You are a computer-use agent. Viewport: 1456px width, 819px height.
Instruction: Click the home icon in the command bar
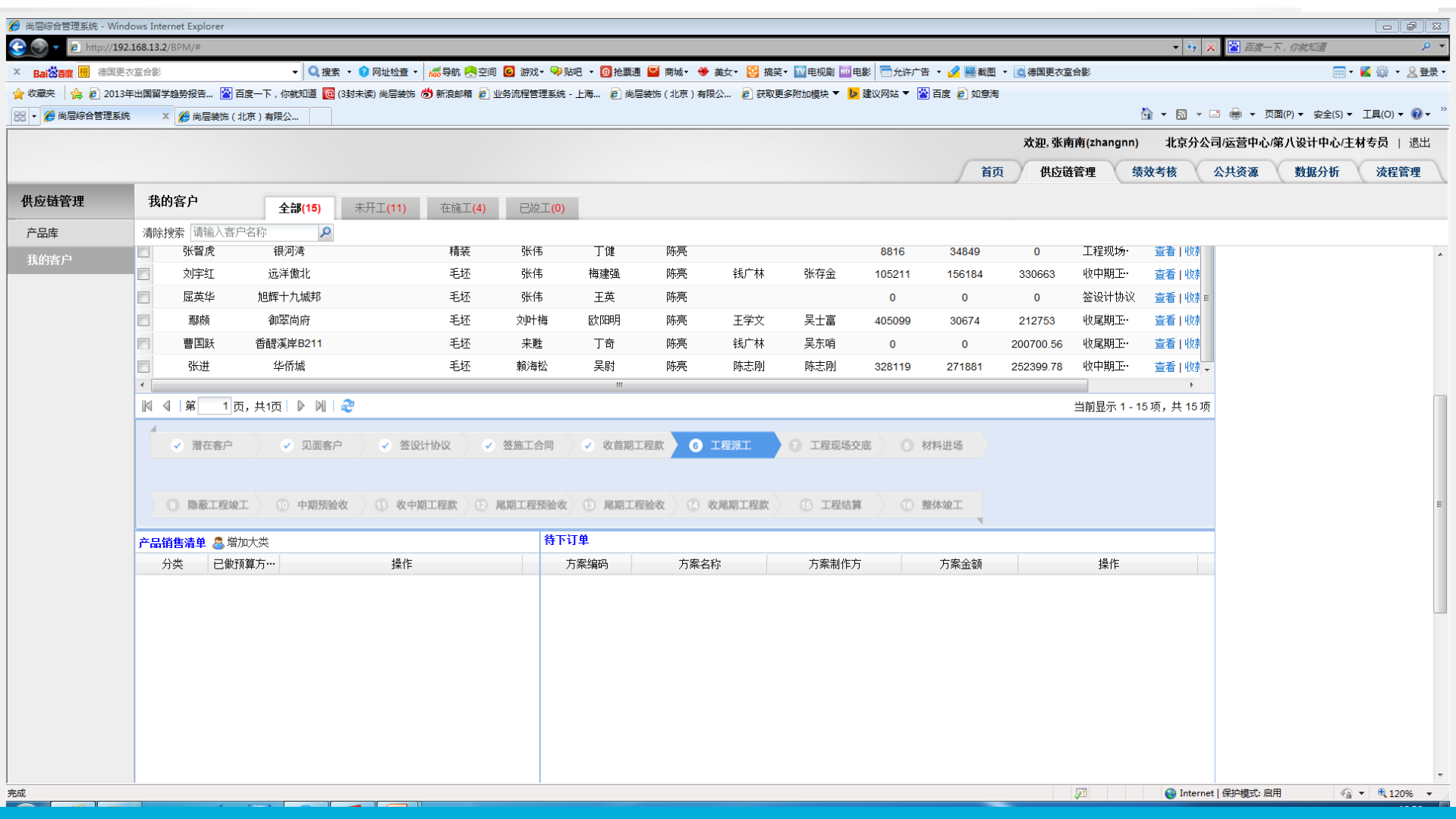(x=1146, y=114)
